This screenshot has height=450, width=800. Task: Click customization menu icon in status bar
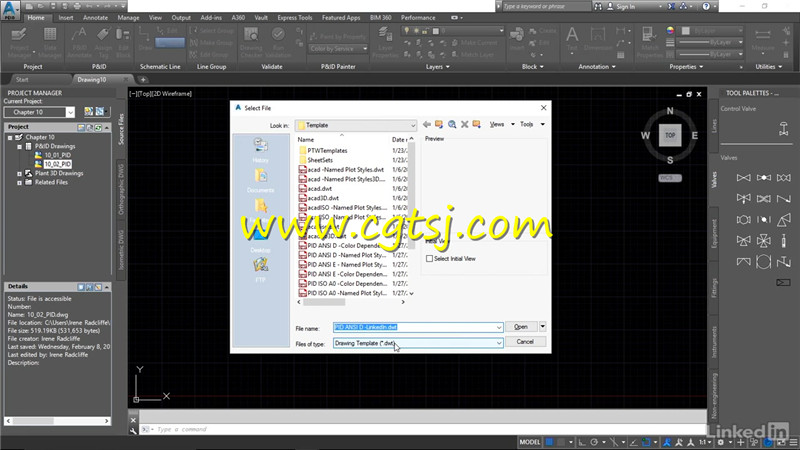click(x=793, y=442)
